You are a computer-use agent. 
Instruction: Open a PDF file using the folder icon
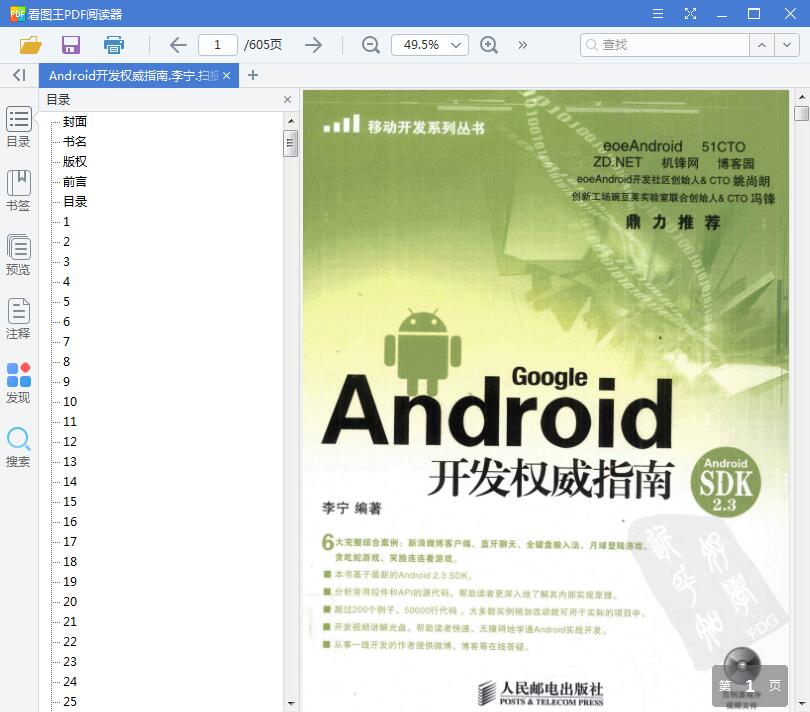[29, 45]
